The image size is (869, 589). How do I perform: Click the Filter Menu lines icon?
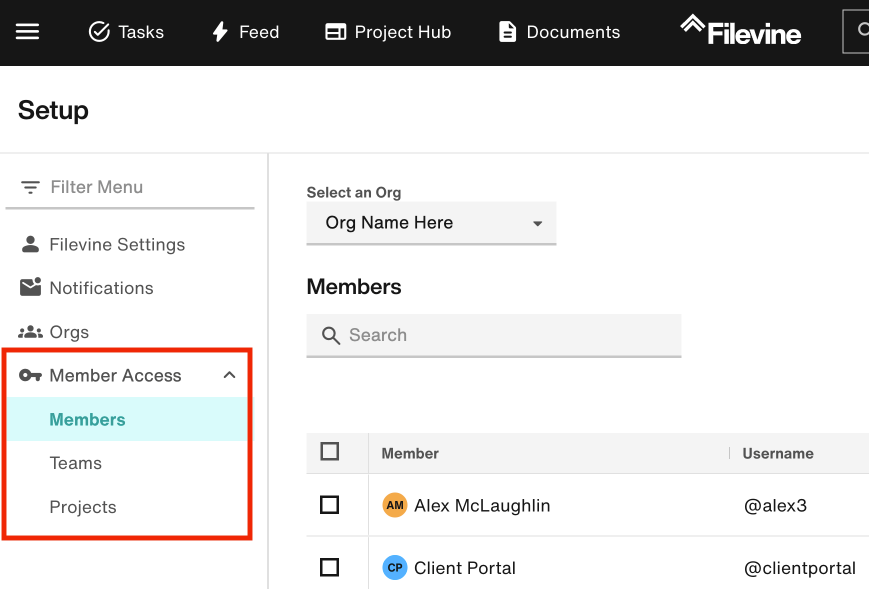click(30, 187)
